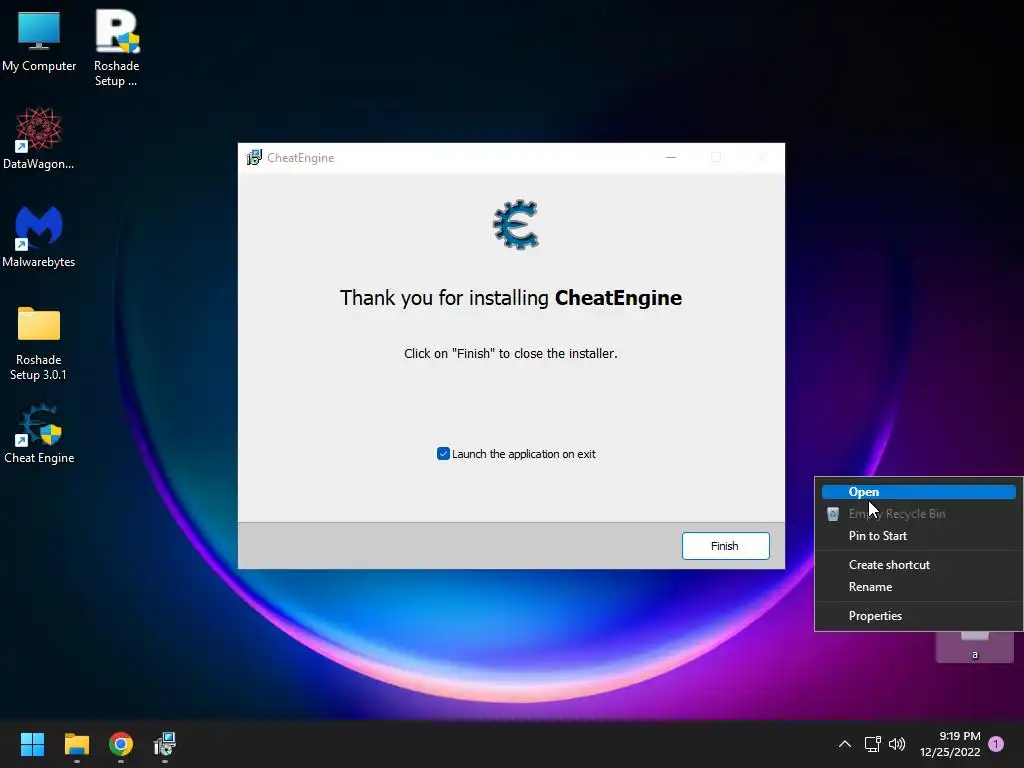
Task: Select Create shortcut in context menu
Action: [918, 565]
